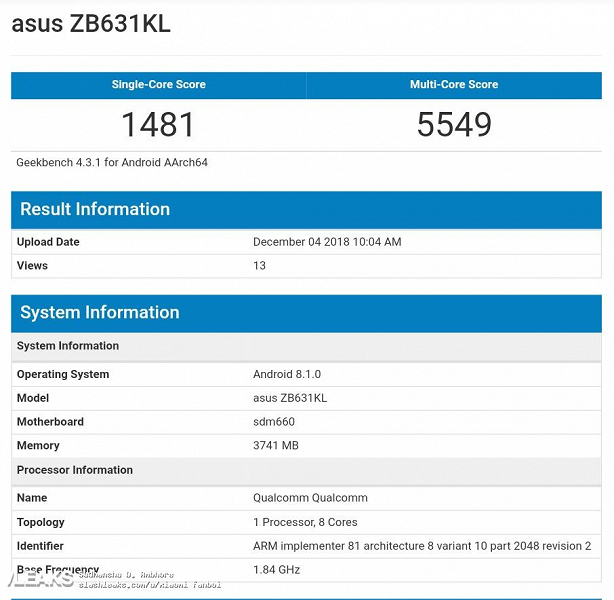This screenshot has width=614, height=600.
Task: Select the Upload Date label
Action: (x=48, y=242)
